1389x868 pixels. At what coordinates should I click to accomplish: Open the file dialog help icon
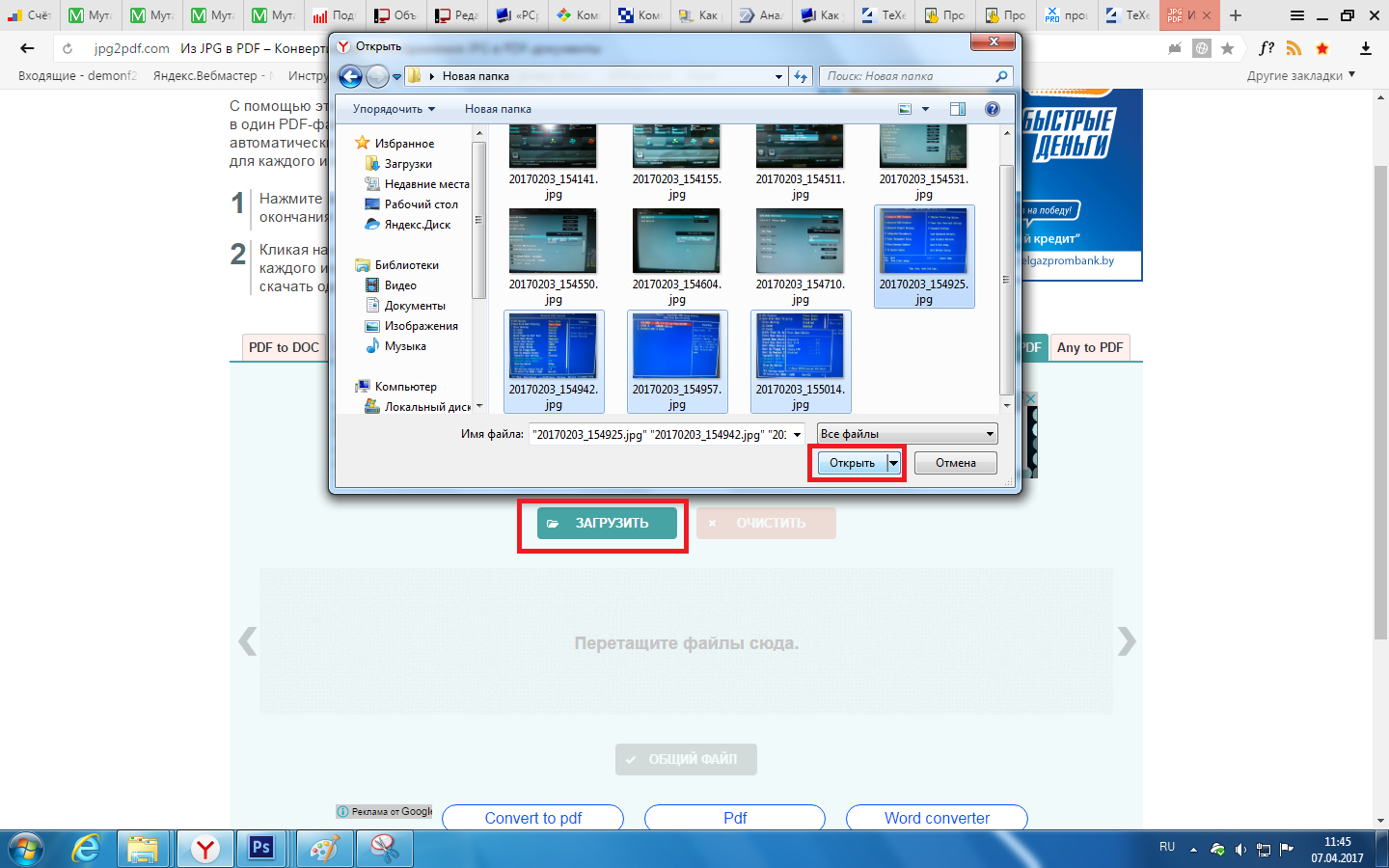click(x=992, y=109)
